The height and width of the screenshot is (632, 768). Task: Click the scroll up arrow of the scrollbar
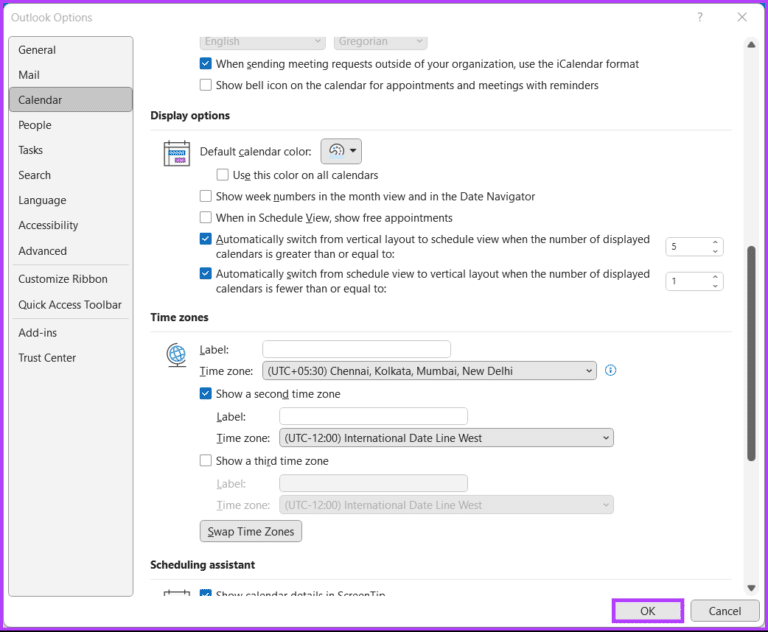[x=751, y=45]
